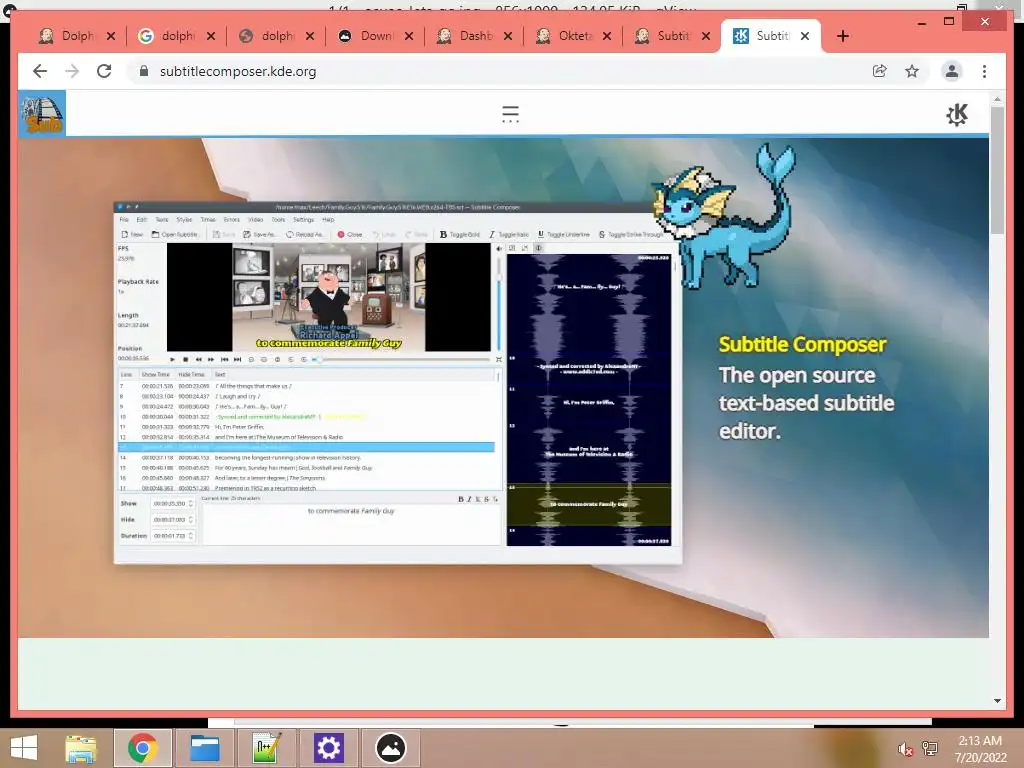Open Chrome's three-dot menu
The width and height of the screenshot is (1024, 768).
coord(984,71)
